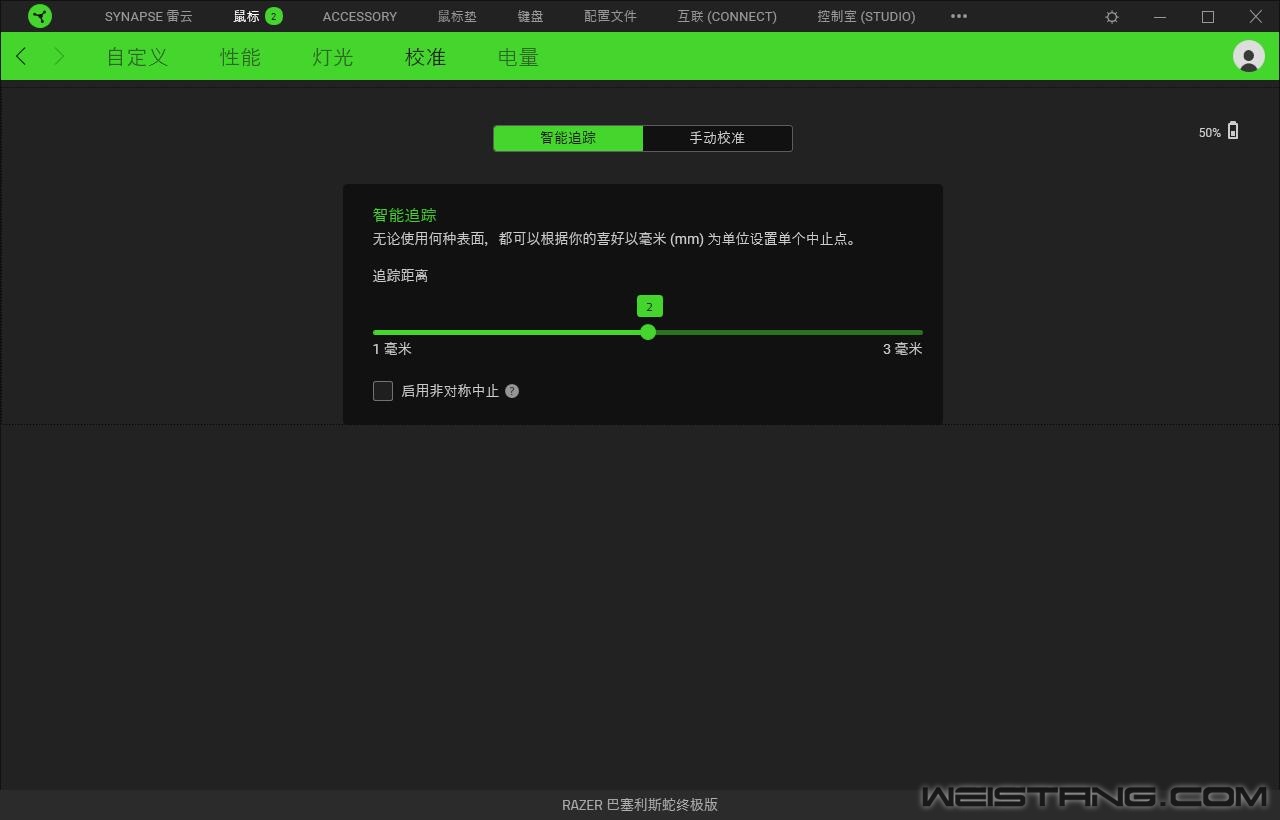Switch to 智能追踪 mode
The image size is (1280, 820).
(568, 138)
